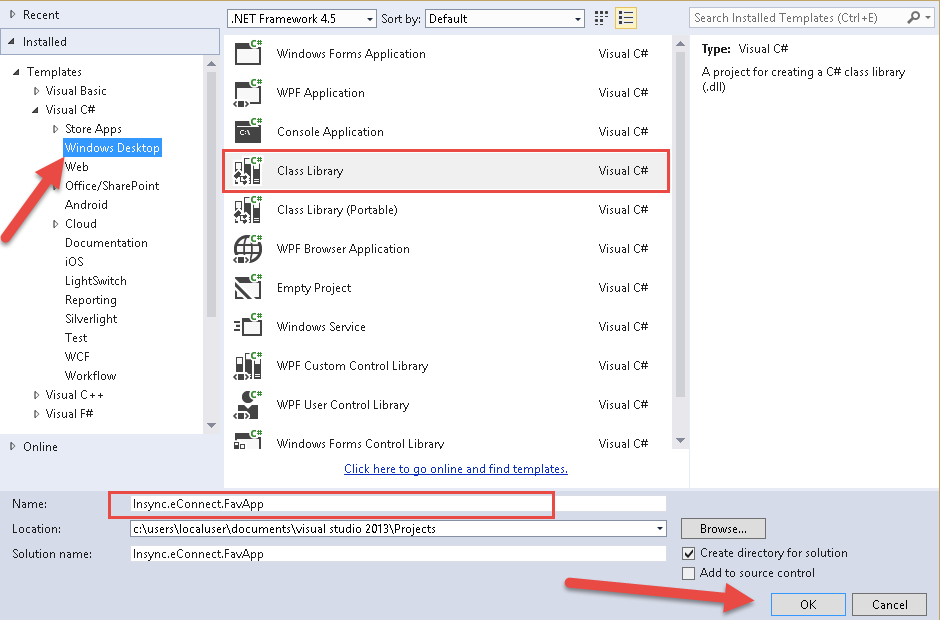This screenshot has width=940, height=620.
Task: Select the WPF Application template icon
Action: [x=247, y=93]
